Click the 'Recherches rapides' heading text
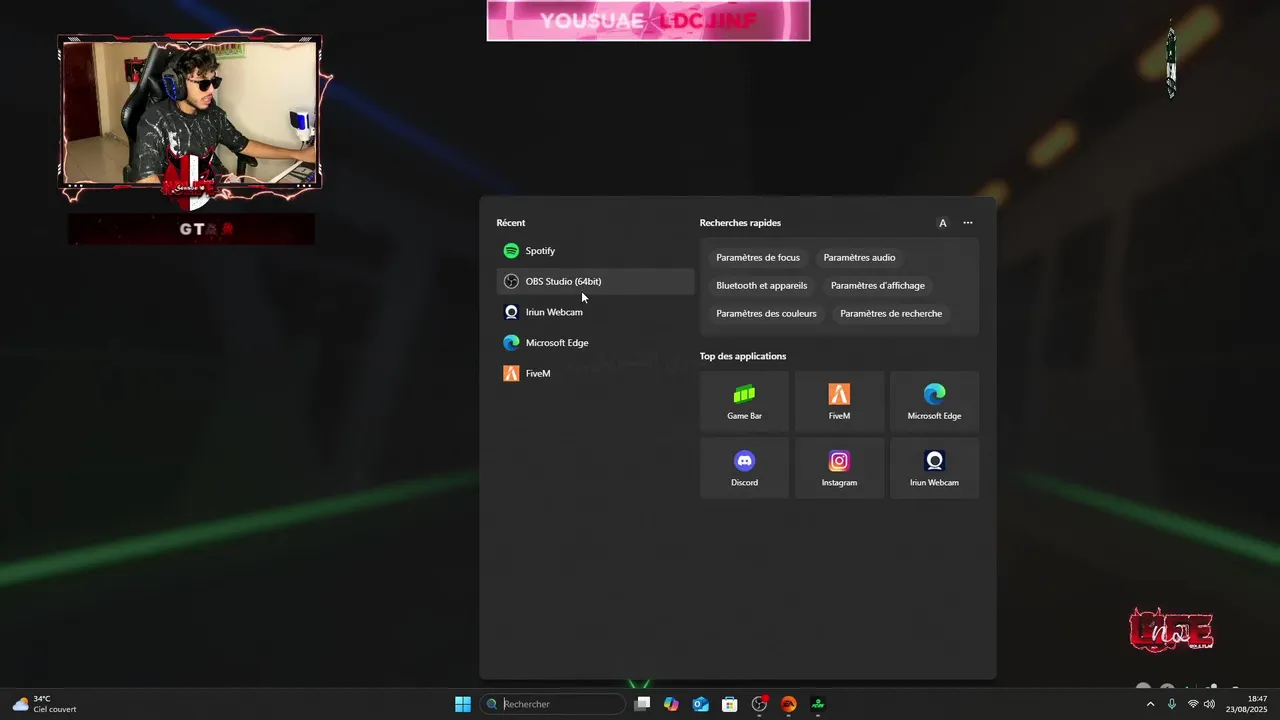1280x720 pixels. point(740,223)
